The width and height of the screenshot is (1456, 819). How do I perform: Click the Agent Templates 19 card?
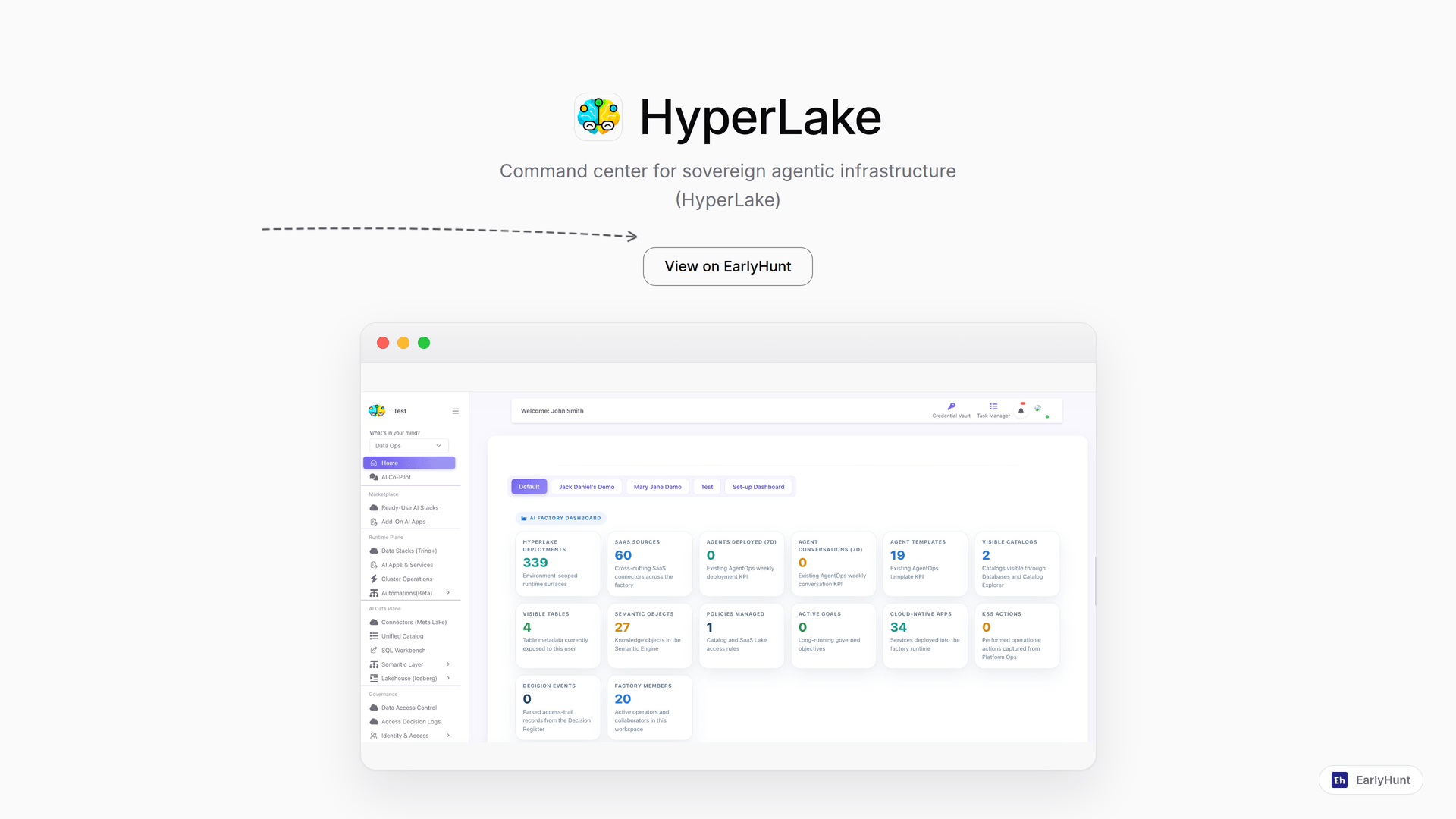point(925,563)
